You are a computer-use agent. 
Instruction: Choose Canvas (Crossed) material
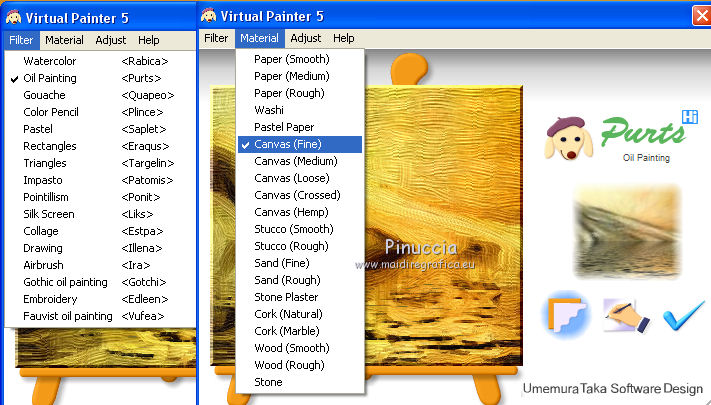(300, 195)
